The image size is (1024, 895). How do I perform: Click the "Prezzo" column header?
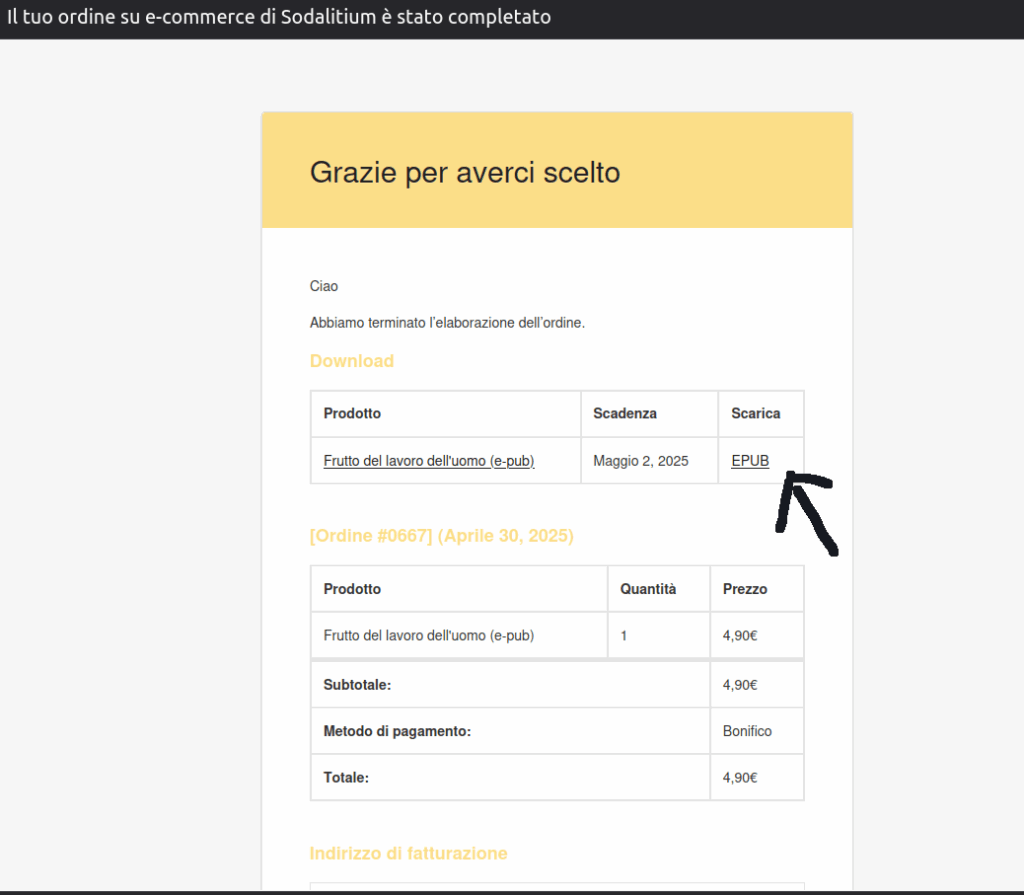click(x=745, y=589)
